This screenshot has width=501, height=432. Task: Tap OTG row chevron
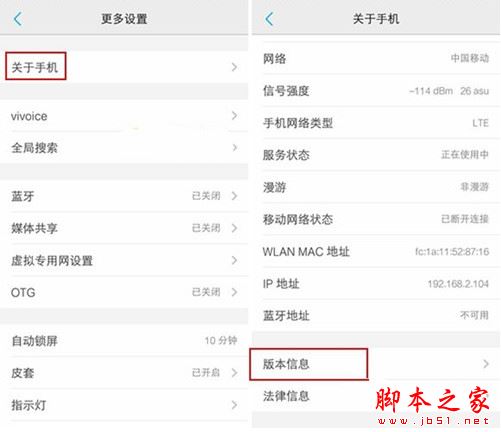(234, 292)
